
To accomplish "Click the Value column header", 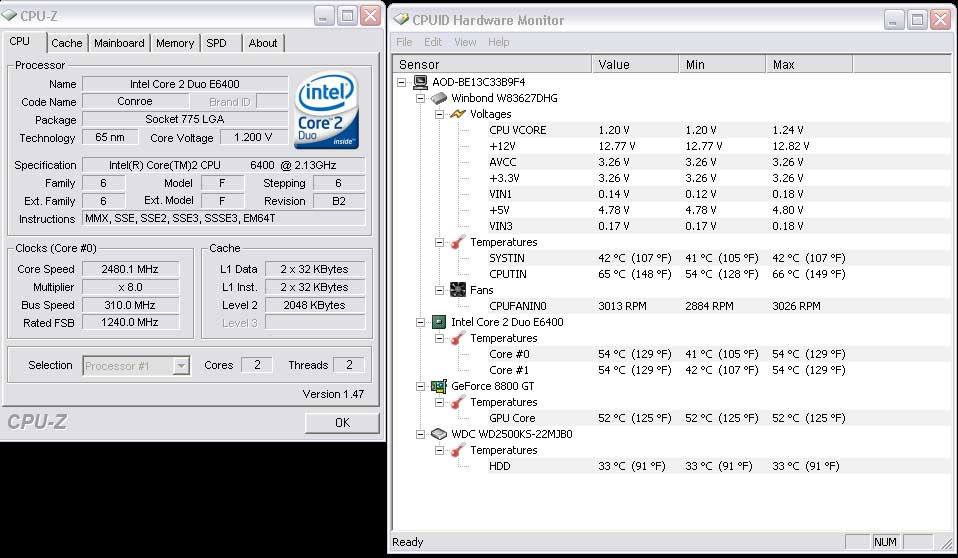I will click(635, 64).
